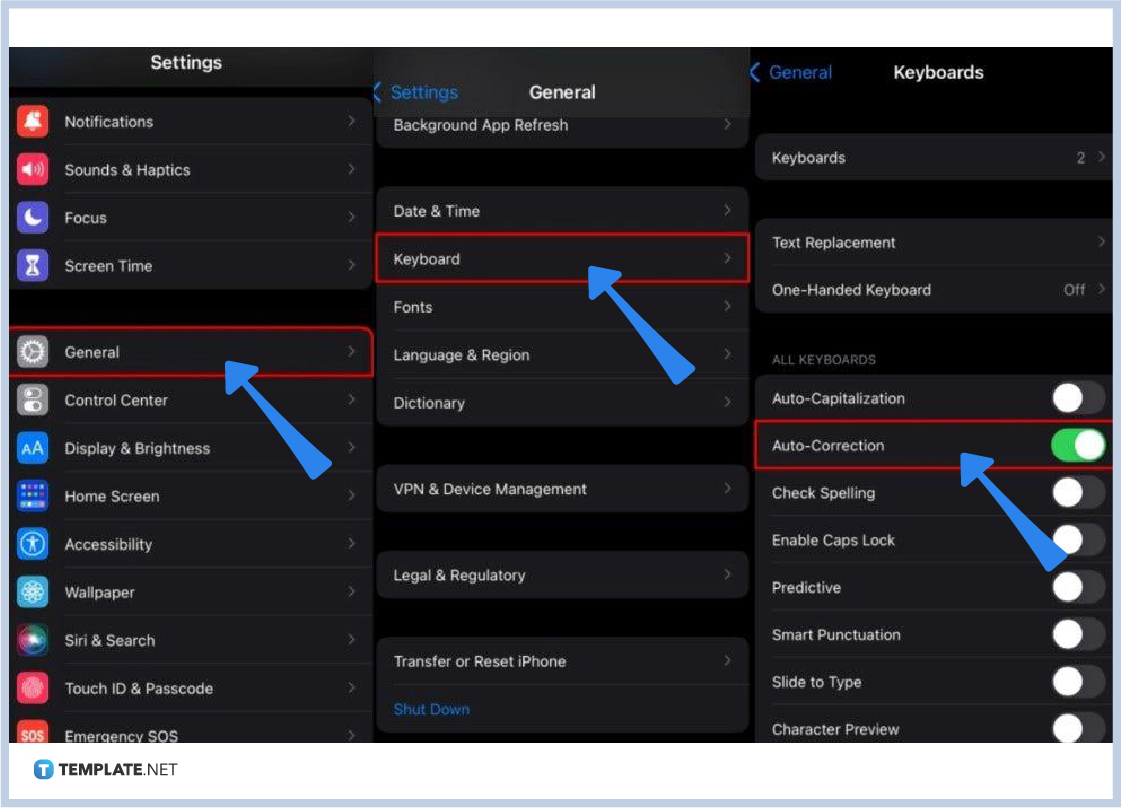Enable the Enable Caps Lock switch
The height and width of the screenshot is (808, 1121).
[x=1078, y=540]
